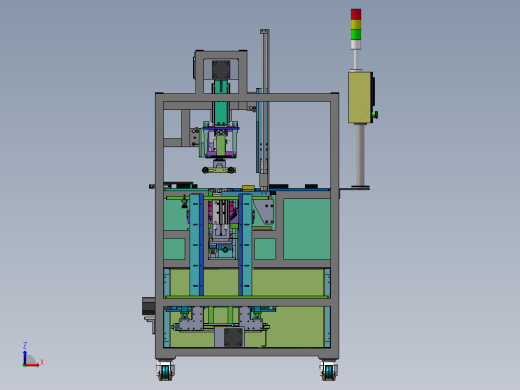The width and height of the screenshot is (520, 390).
Task: Click the green button on the control box side
Action: pos(375,115)
